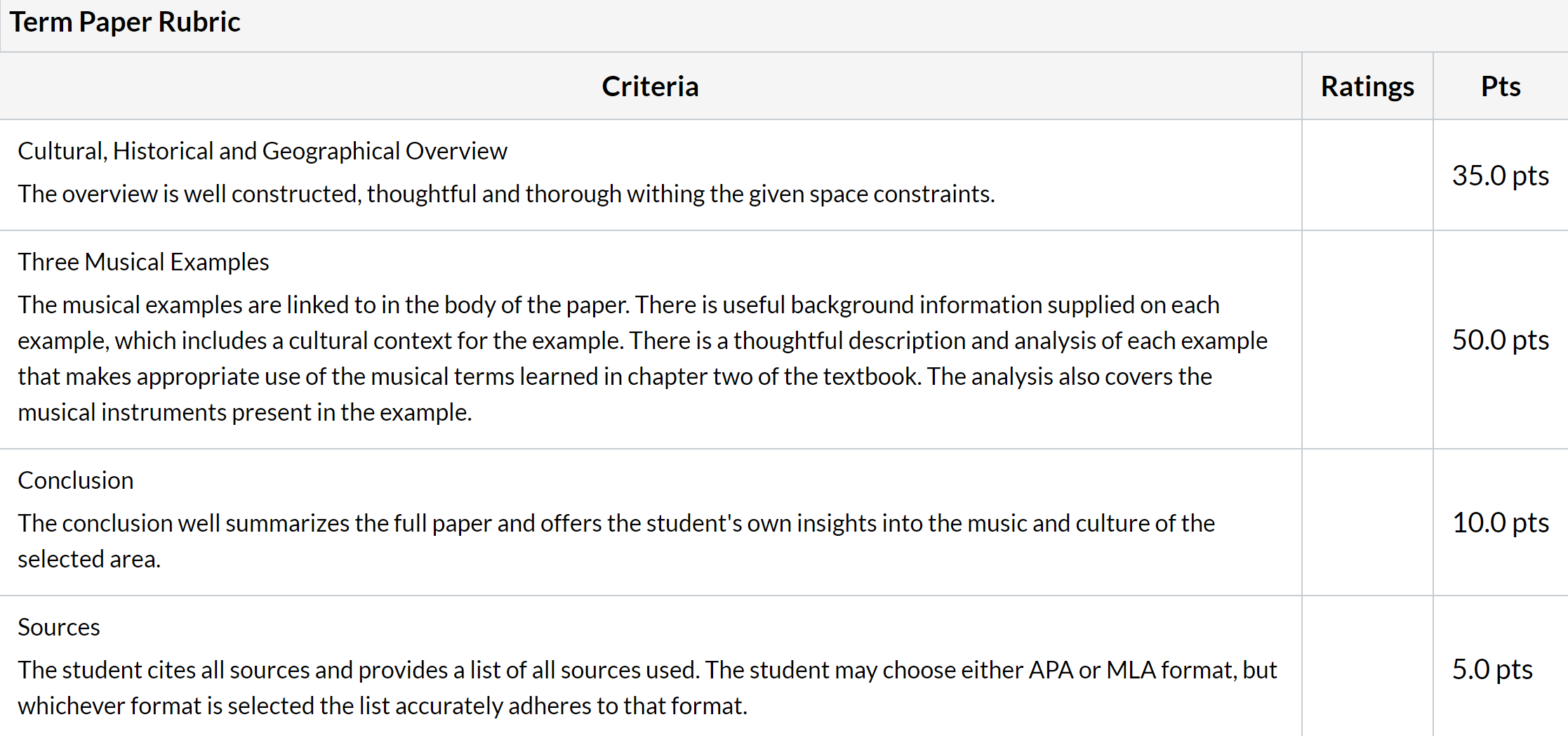Viewport: 1568px width, 736px height.
Task: Click the empty Ratings cell for Sources
Action: tap(1367, 666)
